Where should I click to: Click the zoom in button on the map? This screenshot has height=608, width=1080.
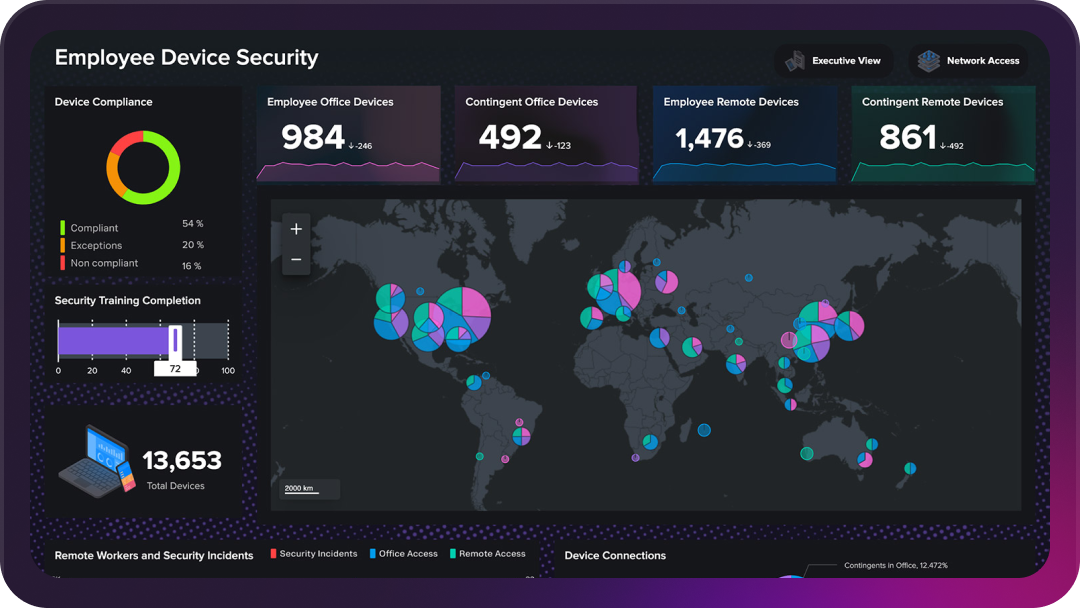(295, 228)
